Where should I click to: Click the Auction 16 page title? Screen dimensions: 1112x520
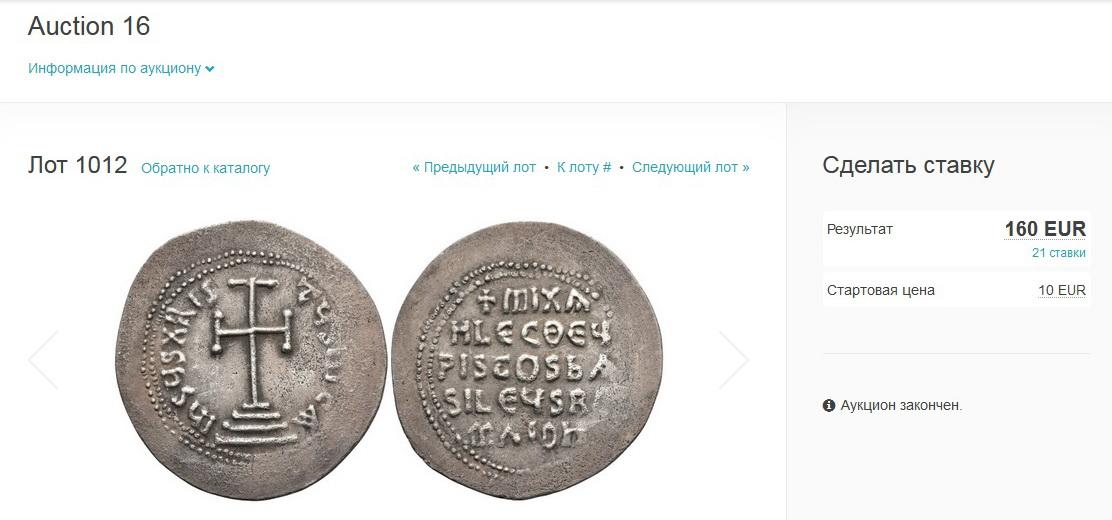click(89, 26)
